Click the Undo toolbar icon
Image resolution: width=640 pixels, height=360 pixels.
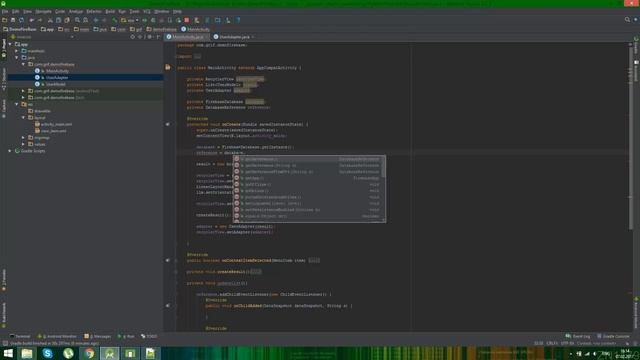[31, 20]
